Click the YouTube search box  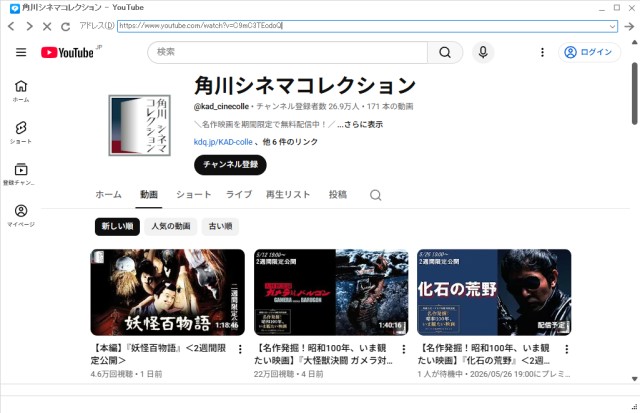[x=287, y=52]
